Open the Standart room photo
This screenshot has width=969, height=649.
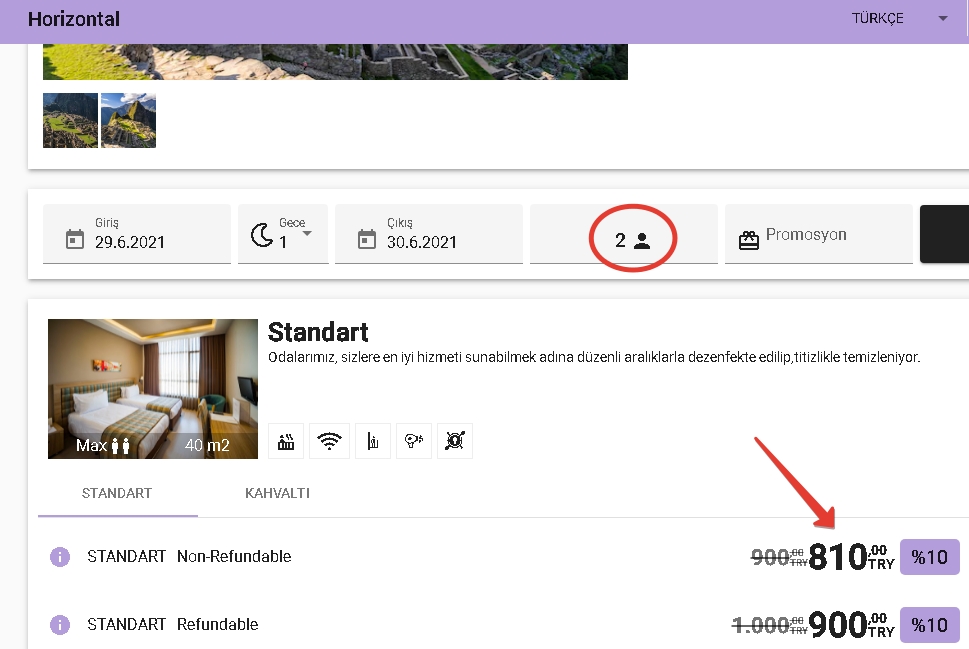tap(153, 389)
